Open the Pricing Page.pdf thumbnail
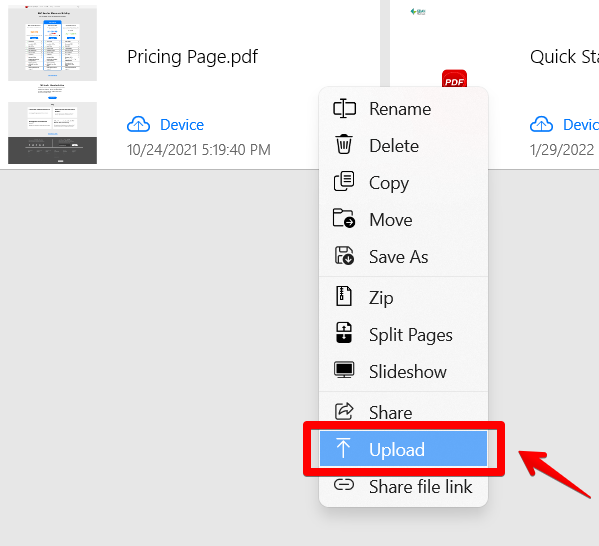 click(52, 84)
